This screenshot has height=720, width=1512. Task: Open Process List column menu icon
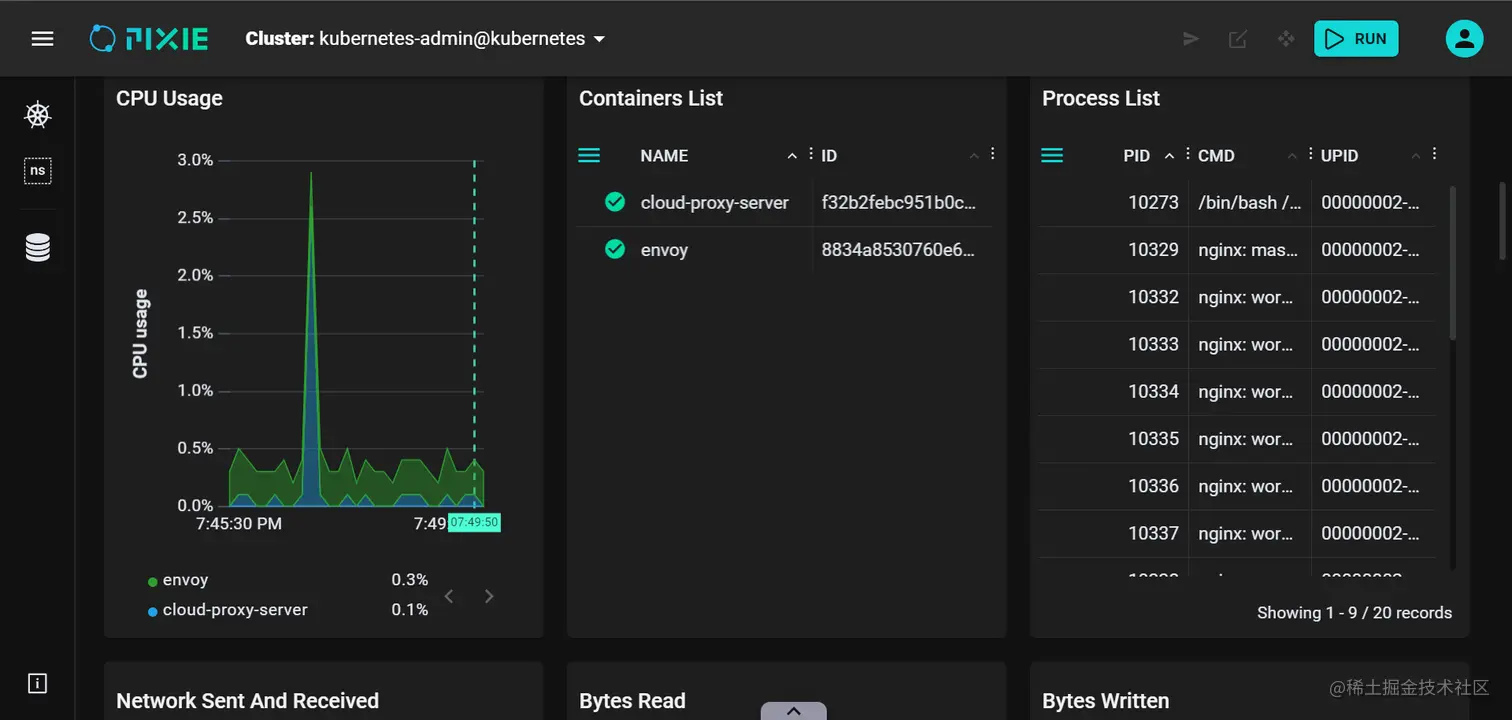click(1052, 155)
